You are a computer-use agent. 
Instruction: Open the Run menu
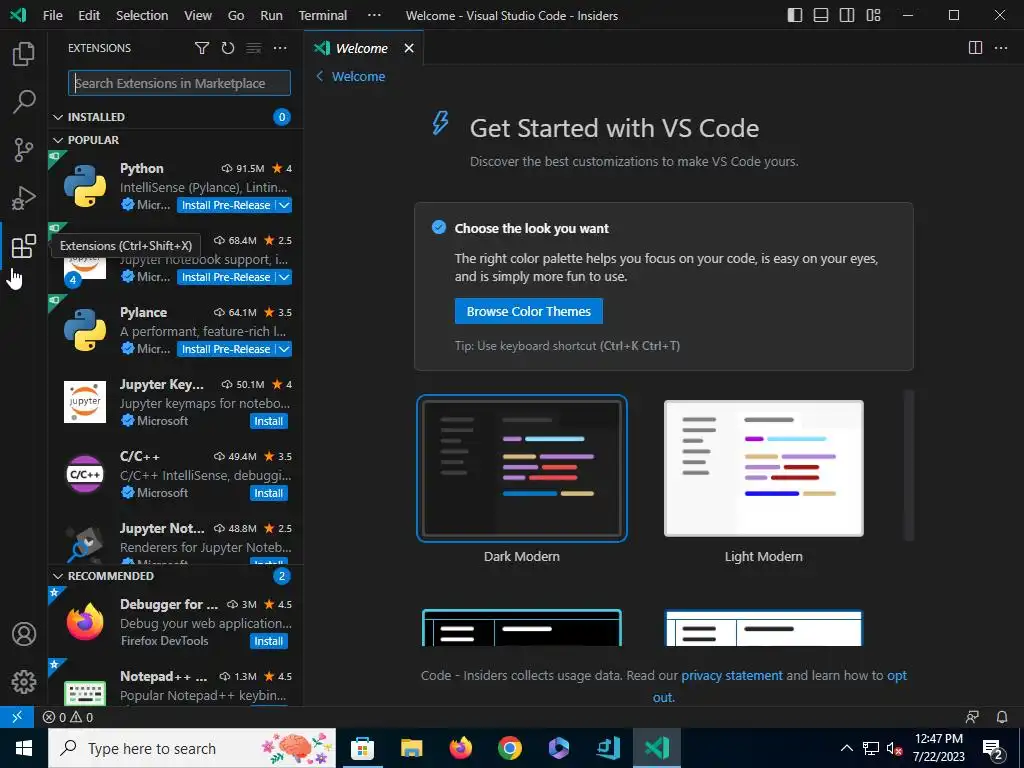(x=271, y=15)
